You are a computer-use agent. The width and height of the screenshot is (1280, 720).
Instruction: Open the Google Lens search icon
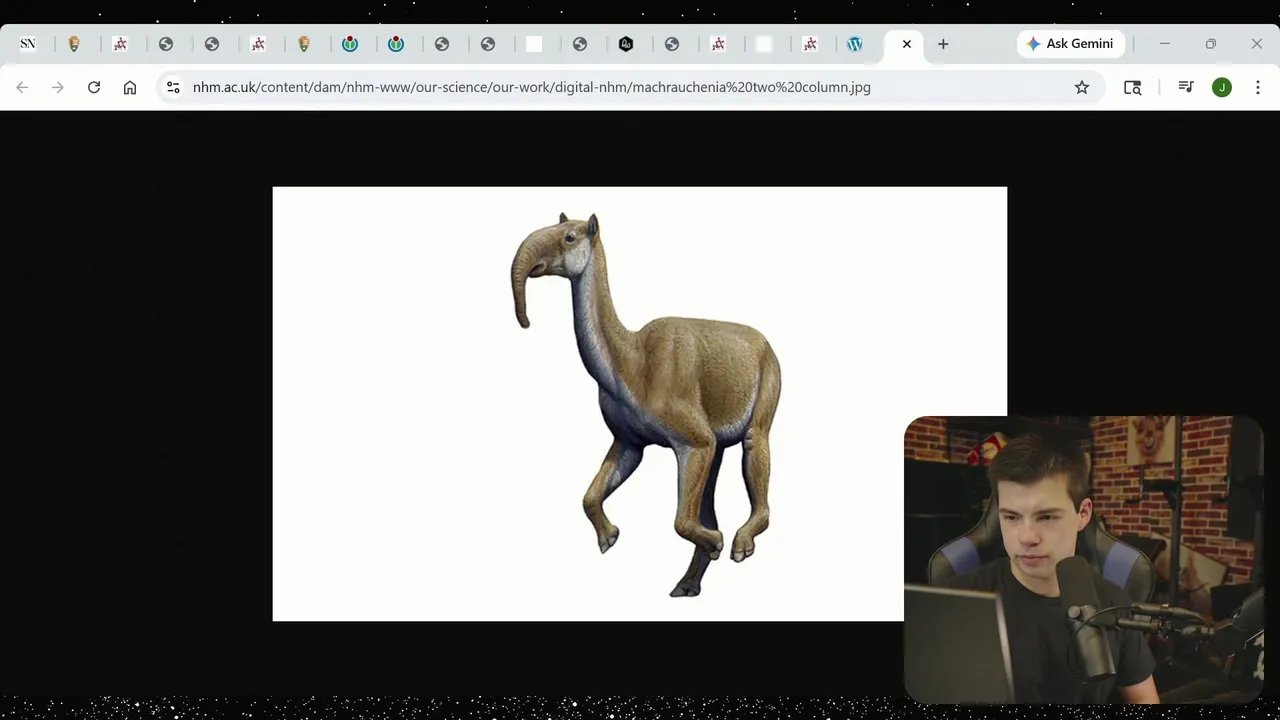tap(1133, 87)
